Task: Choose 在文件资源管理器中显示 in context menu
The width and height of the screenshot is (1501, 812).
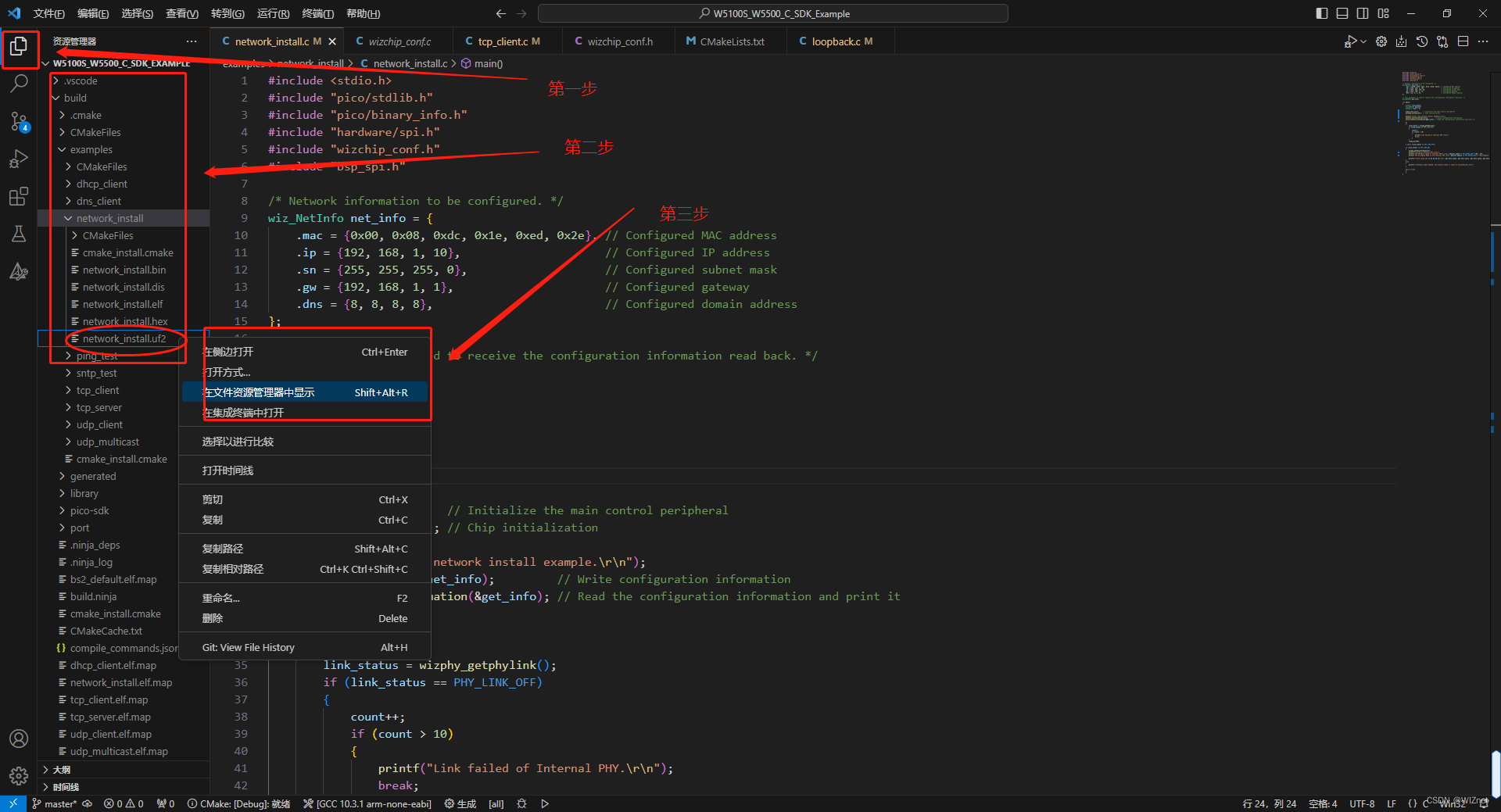Action: click(306, 392)
